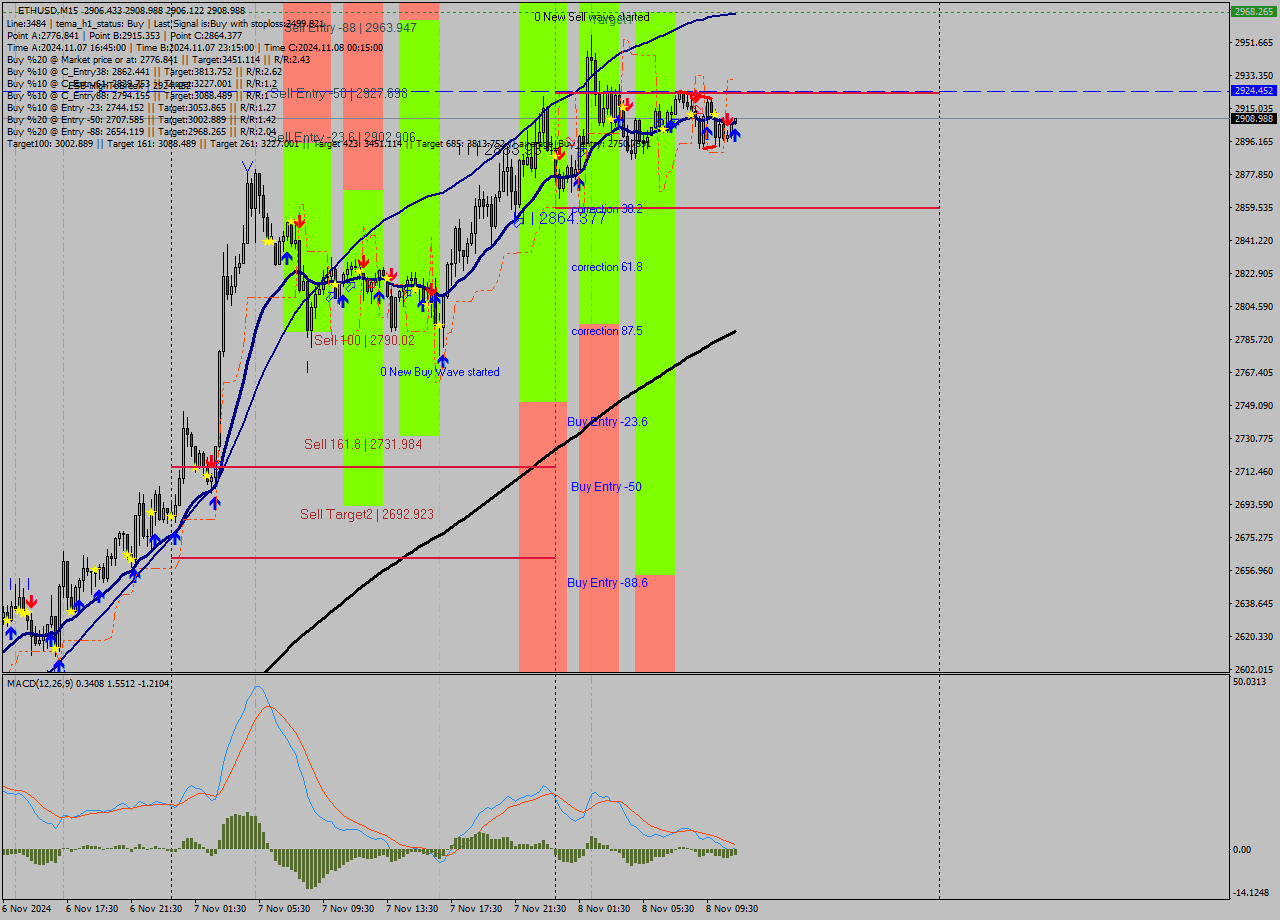Screen dimensions: 1280x920
Task: Click the 2859.535 price scale value
Action: tap(1254, 207)
